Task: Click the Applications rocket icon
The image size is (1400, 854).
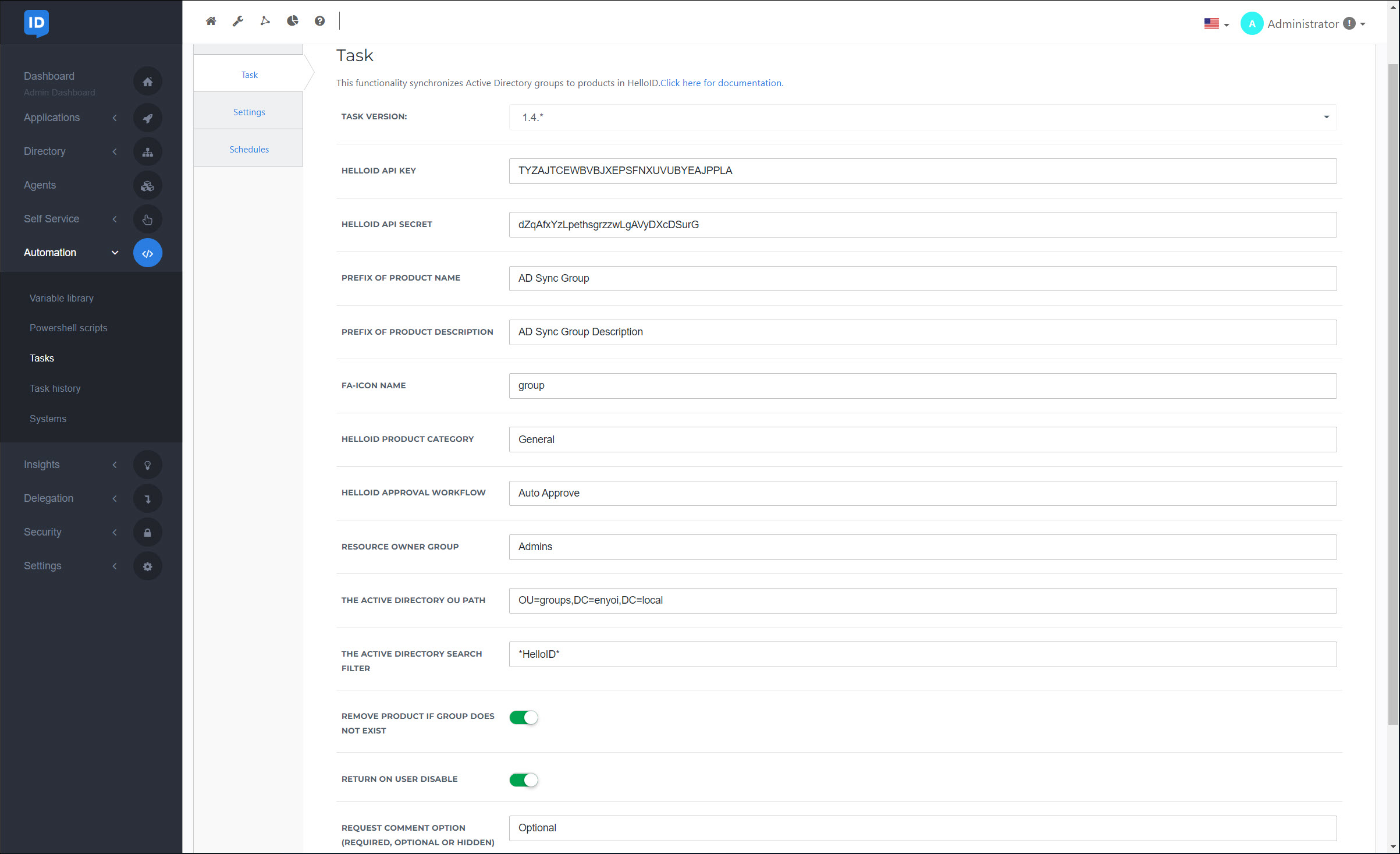Action: 147,118
